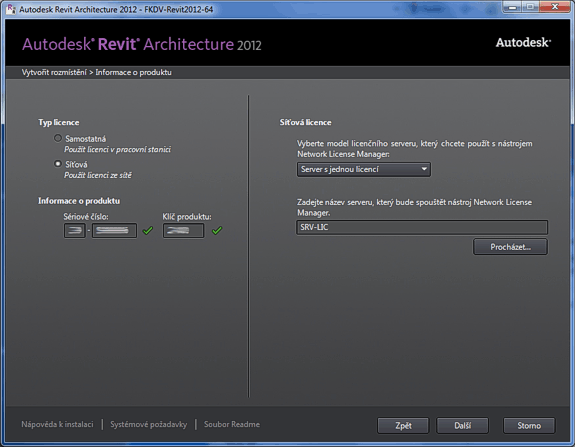Click the Klíč produktu field

[183, 231]
